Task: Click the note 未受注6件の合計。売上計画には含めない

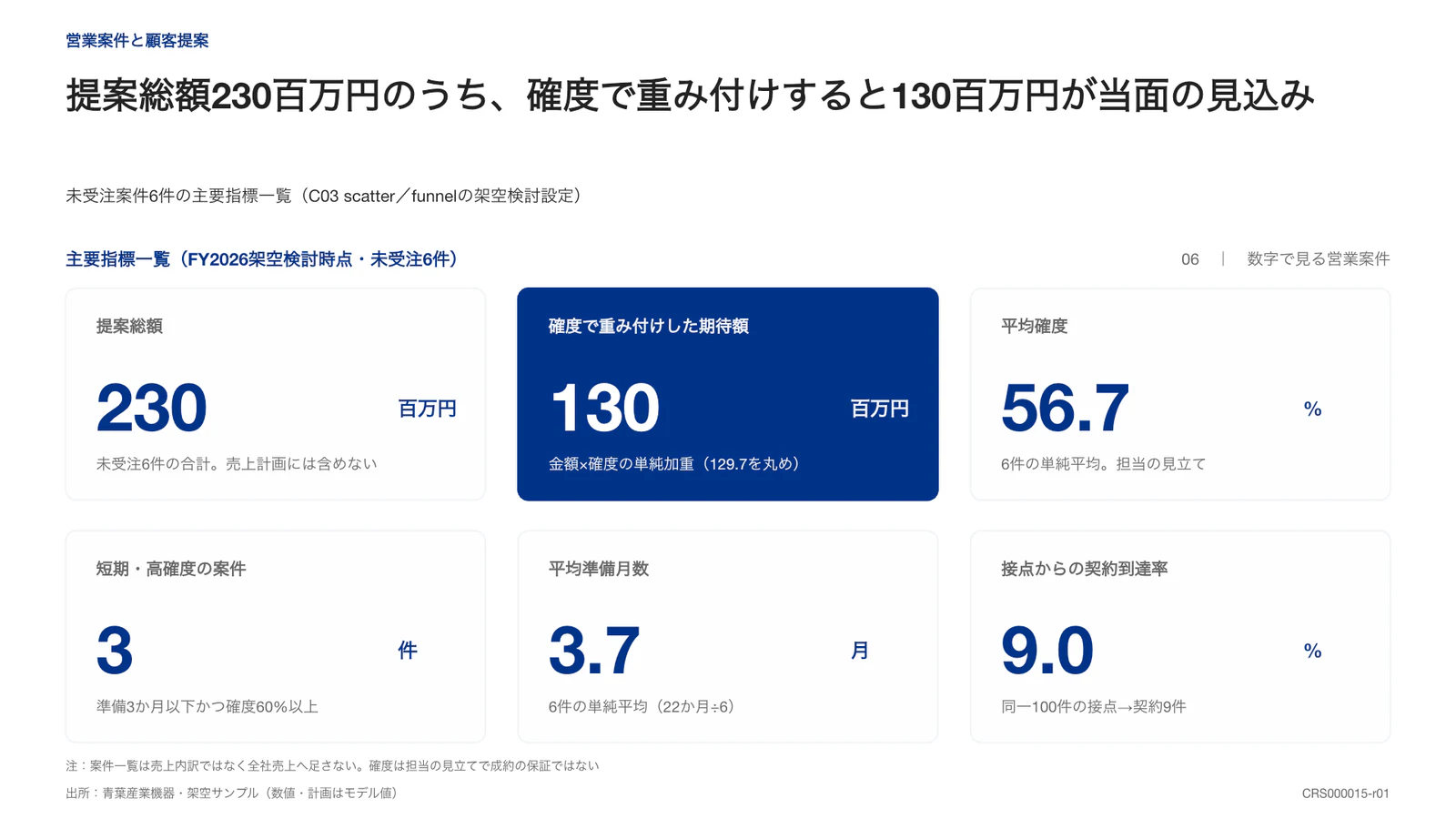Action: pyautogui.click(x=237, y=464)
